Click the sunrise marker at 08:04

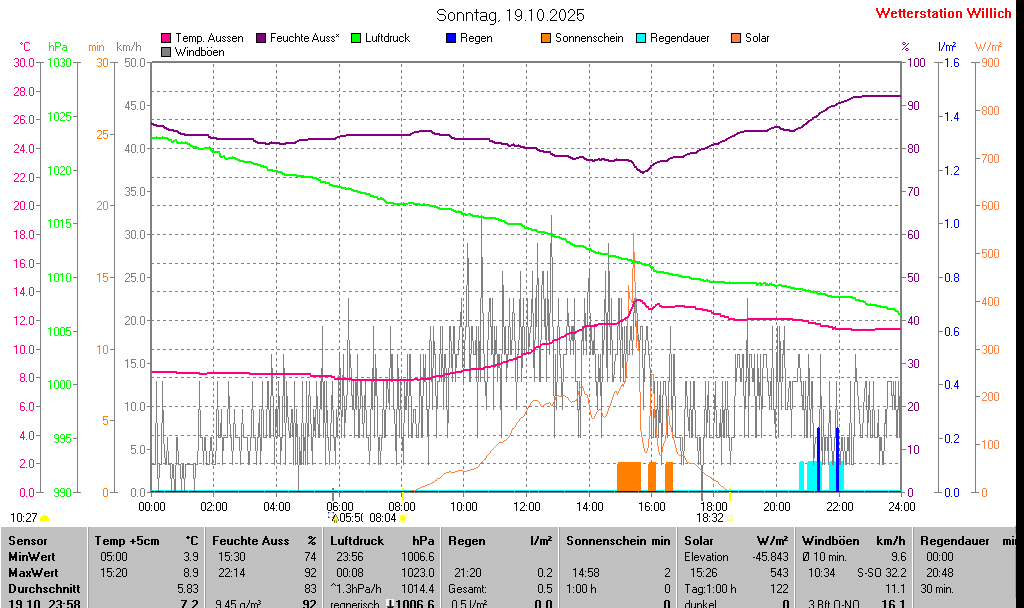(x=403, y=518)
